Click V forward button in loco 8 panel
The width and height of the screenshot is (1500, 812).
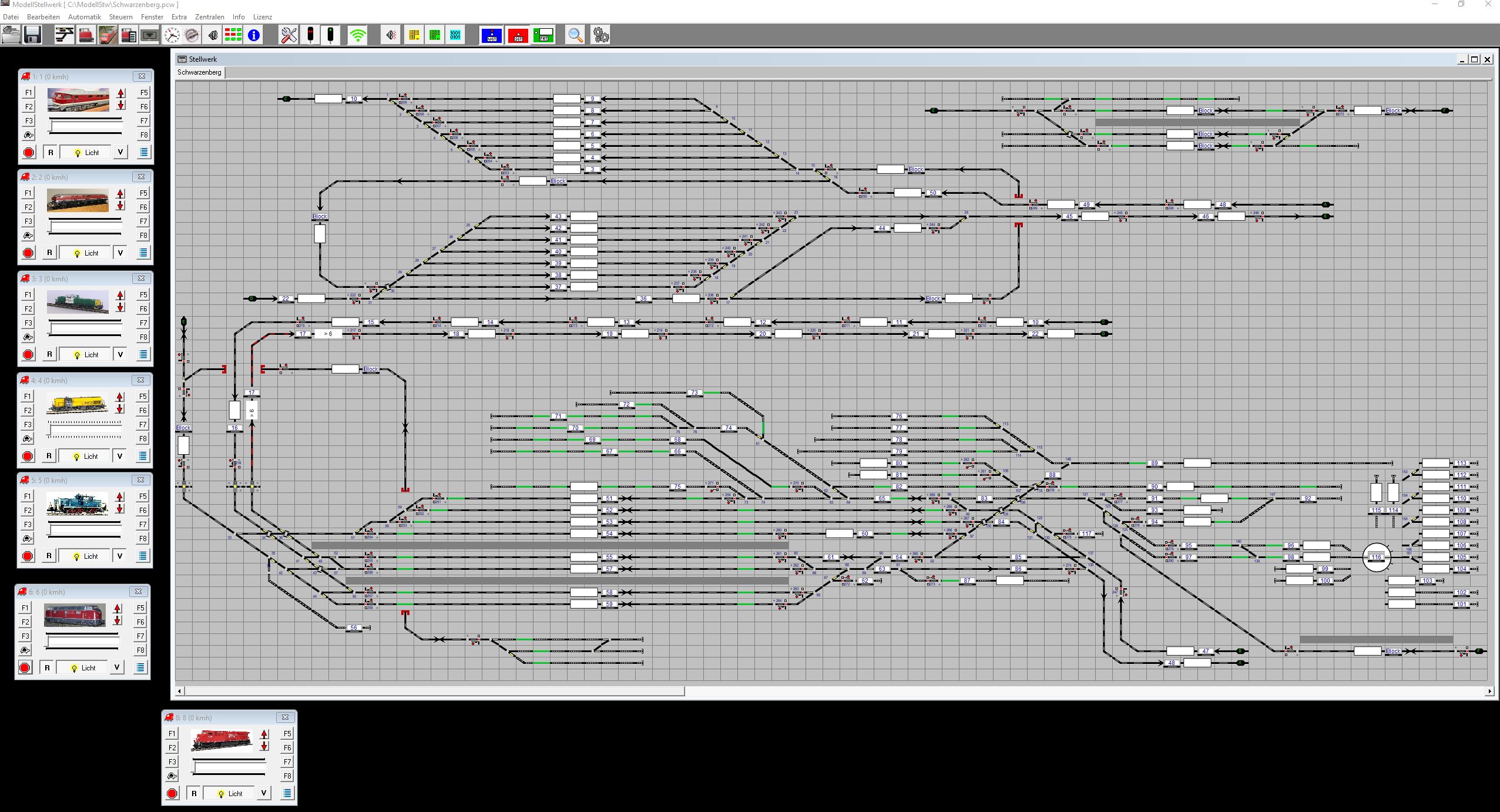coord(264,793)
